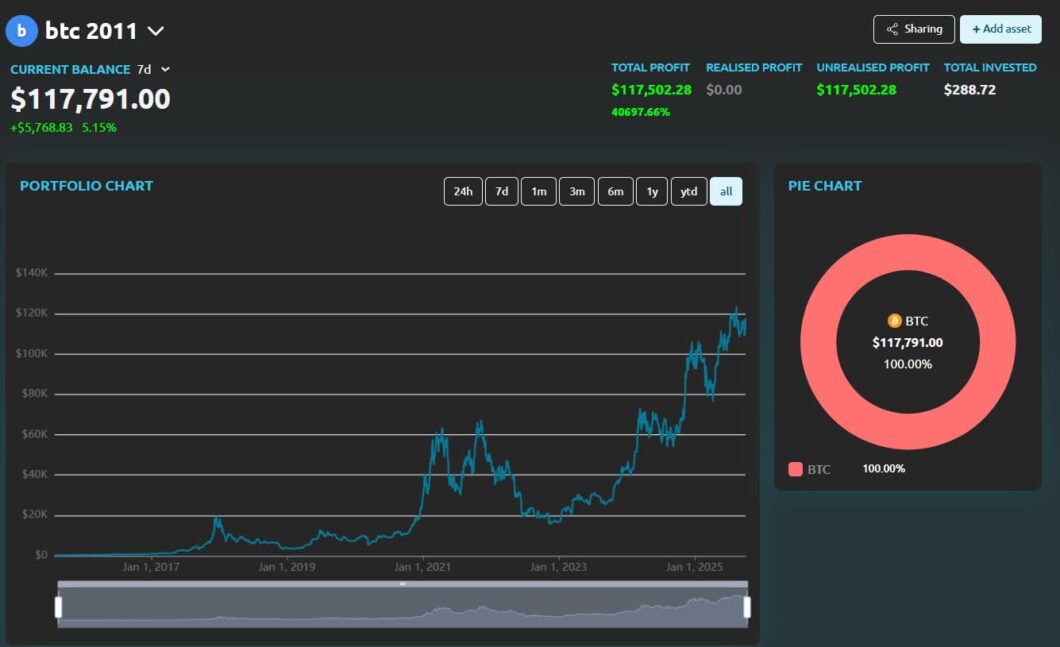Viewport: 1060px width, 647px height.
Task: Click the left handle of the range slider
Action: (58, 607)
